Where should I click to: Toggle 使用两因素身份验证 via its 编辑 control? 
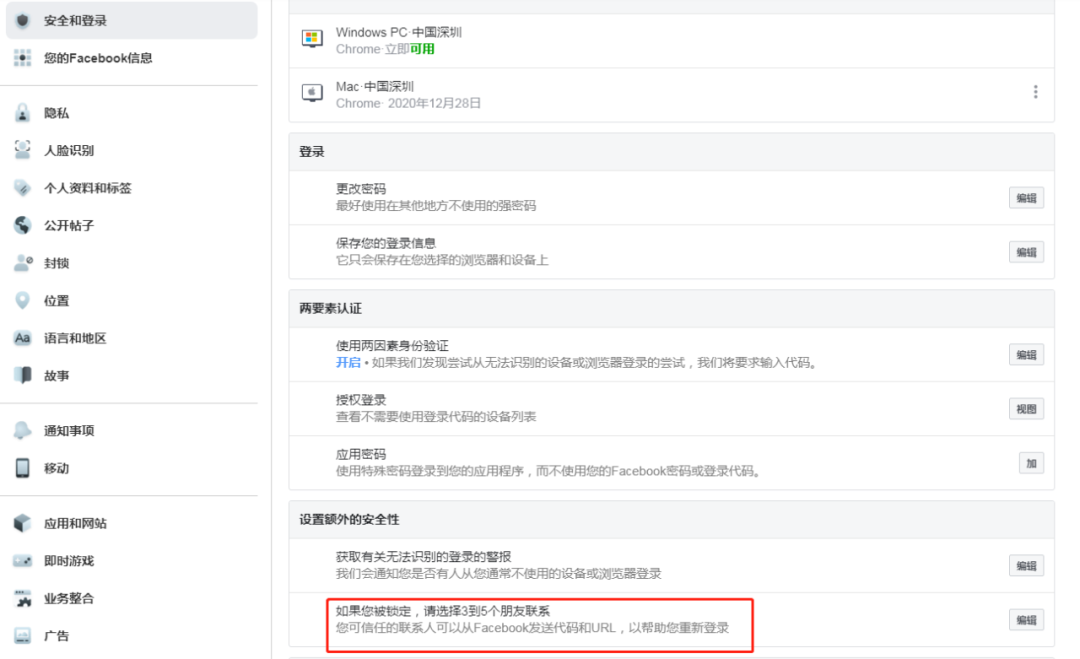pyautogui.click(x=1026, y=354)
